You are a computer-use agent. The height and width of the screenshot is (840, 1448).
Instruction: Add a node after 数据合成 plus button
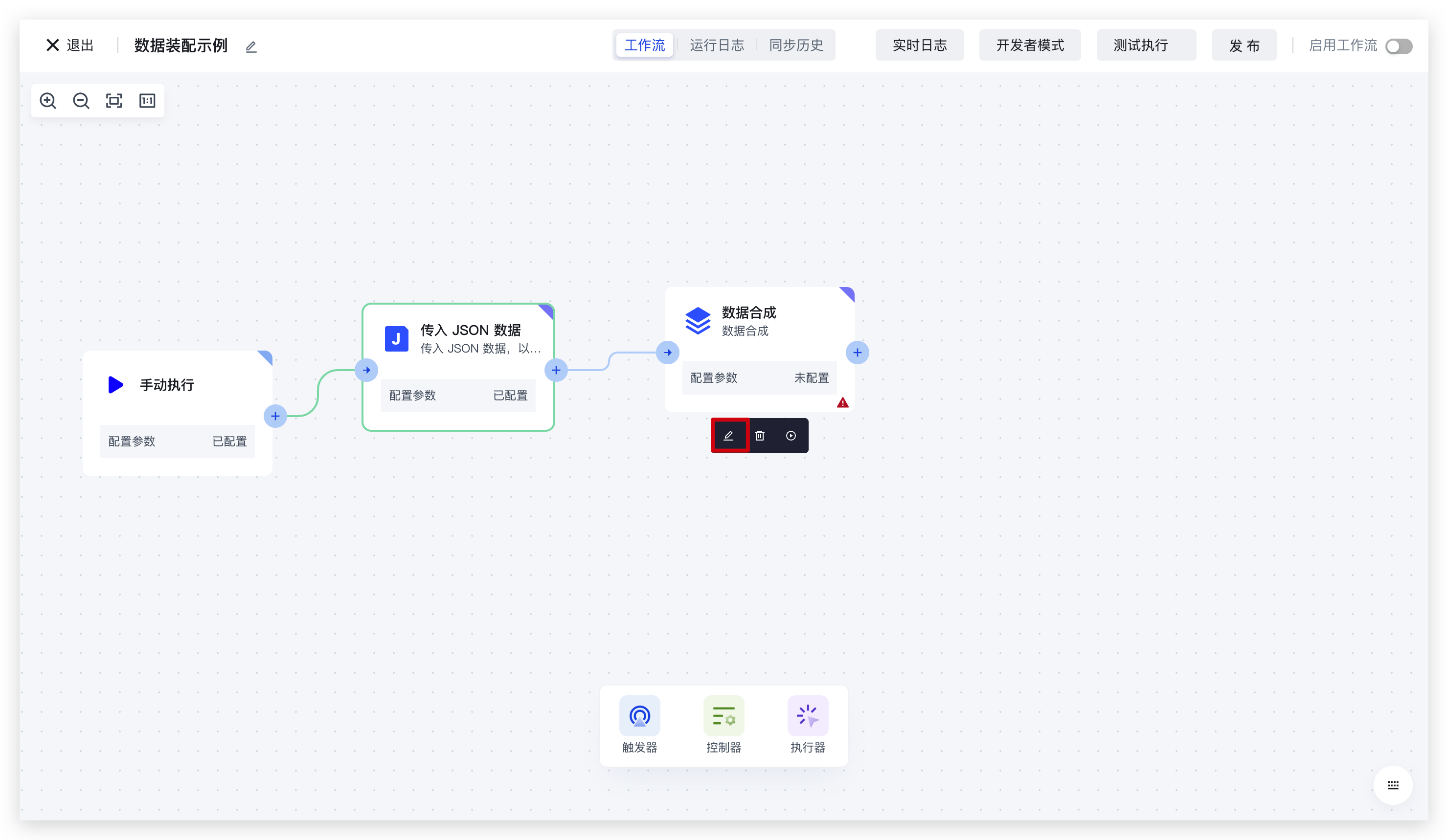[858, 353]
